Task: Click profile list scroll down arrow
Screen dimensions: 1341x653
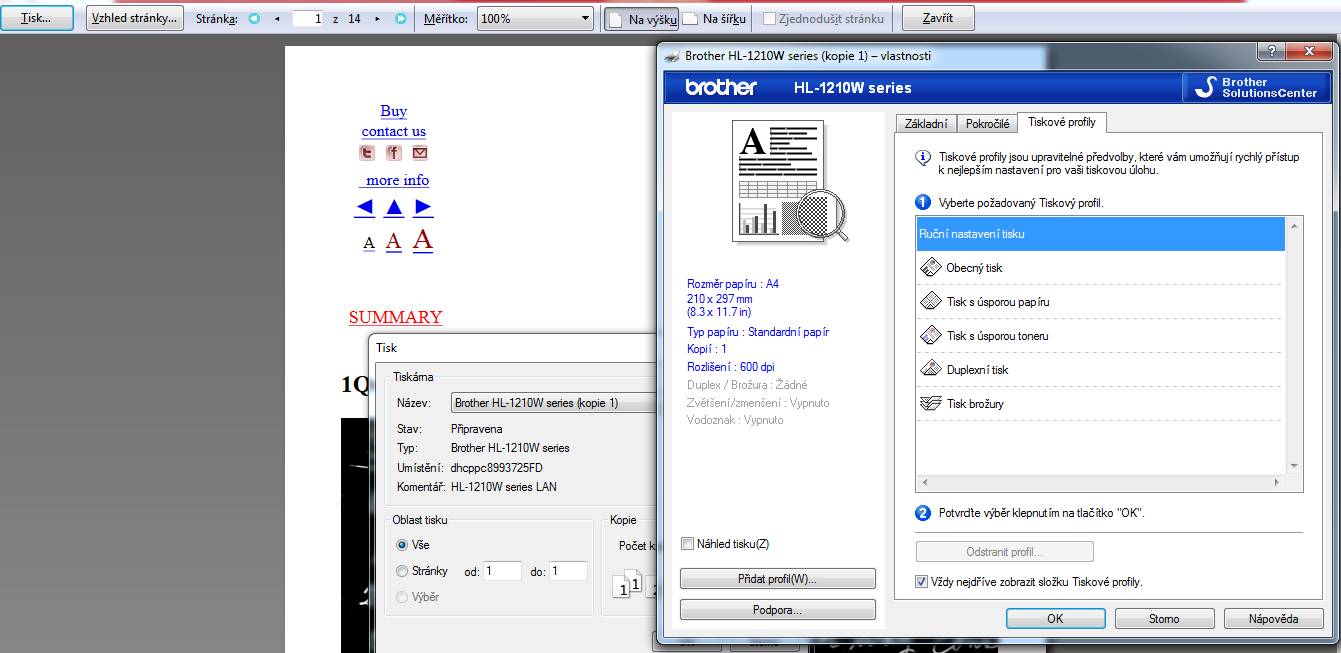Action: click(x=1294, y=466)
